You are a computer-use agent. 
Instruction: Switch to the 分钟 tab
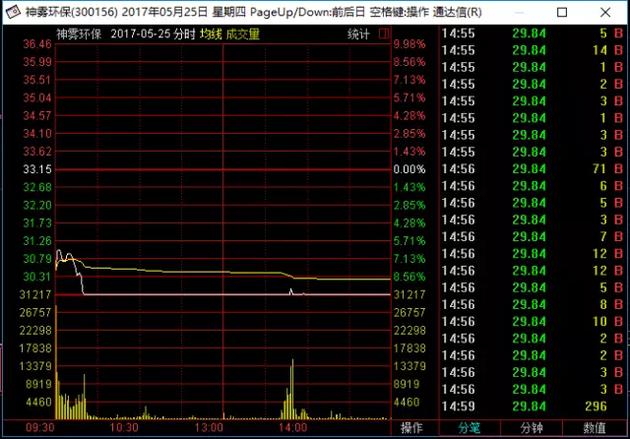[x=532, y=428]
